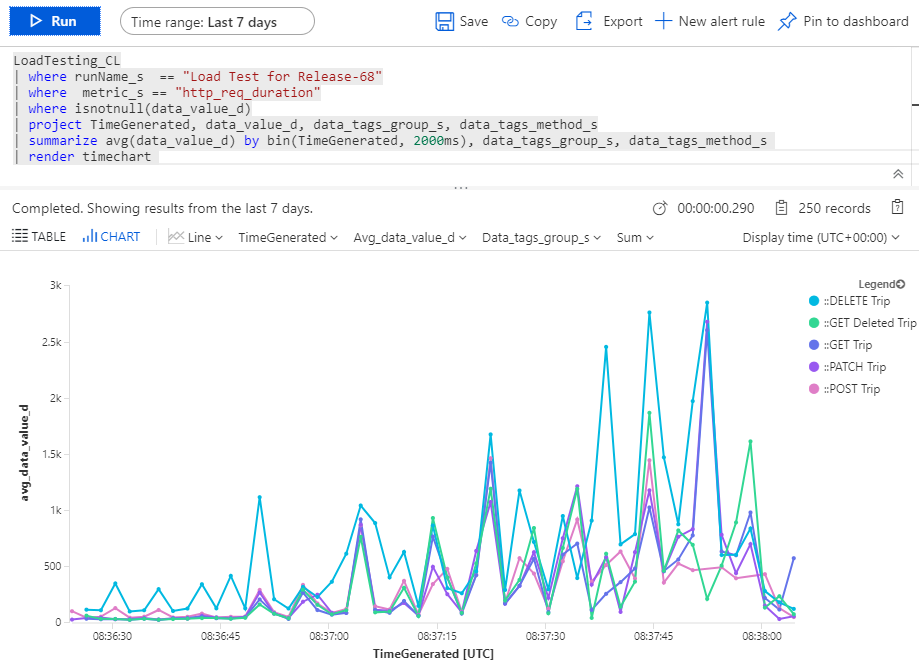This screenshot has height=672, width=919.
Task: Click the New alert rule plus icon
Action: [663, 21]
